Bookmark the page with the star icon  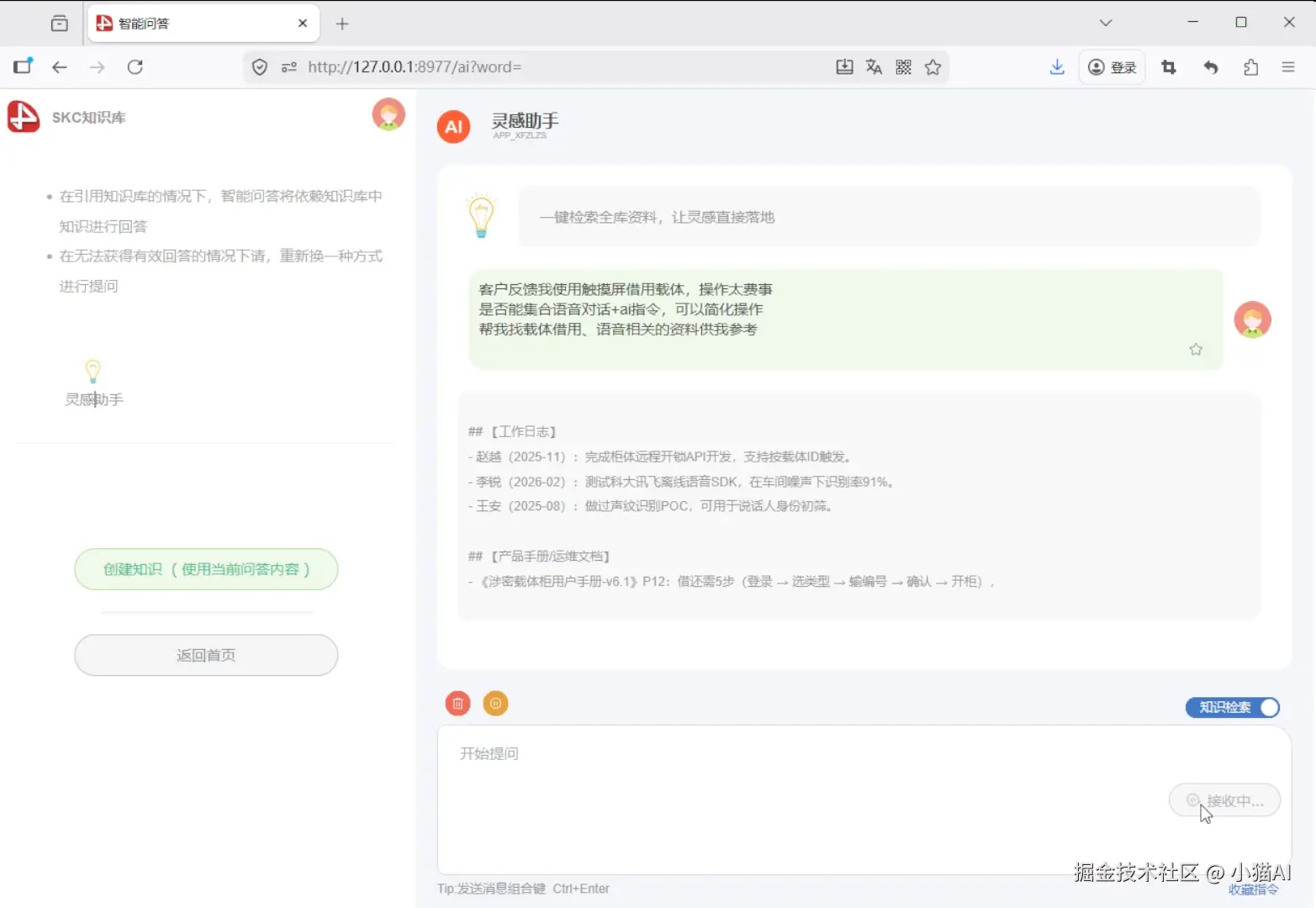click(933, 66)
